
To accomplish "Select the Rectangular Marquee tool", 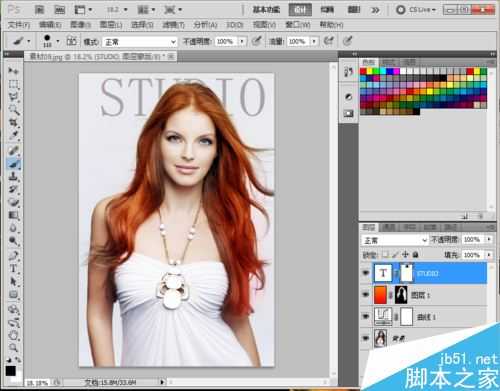I will (13, 84).
